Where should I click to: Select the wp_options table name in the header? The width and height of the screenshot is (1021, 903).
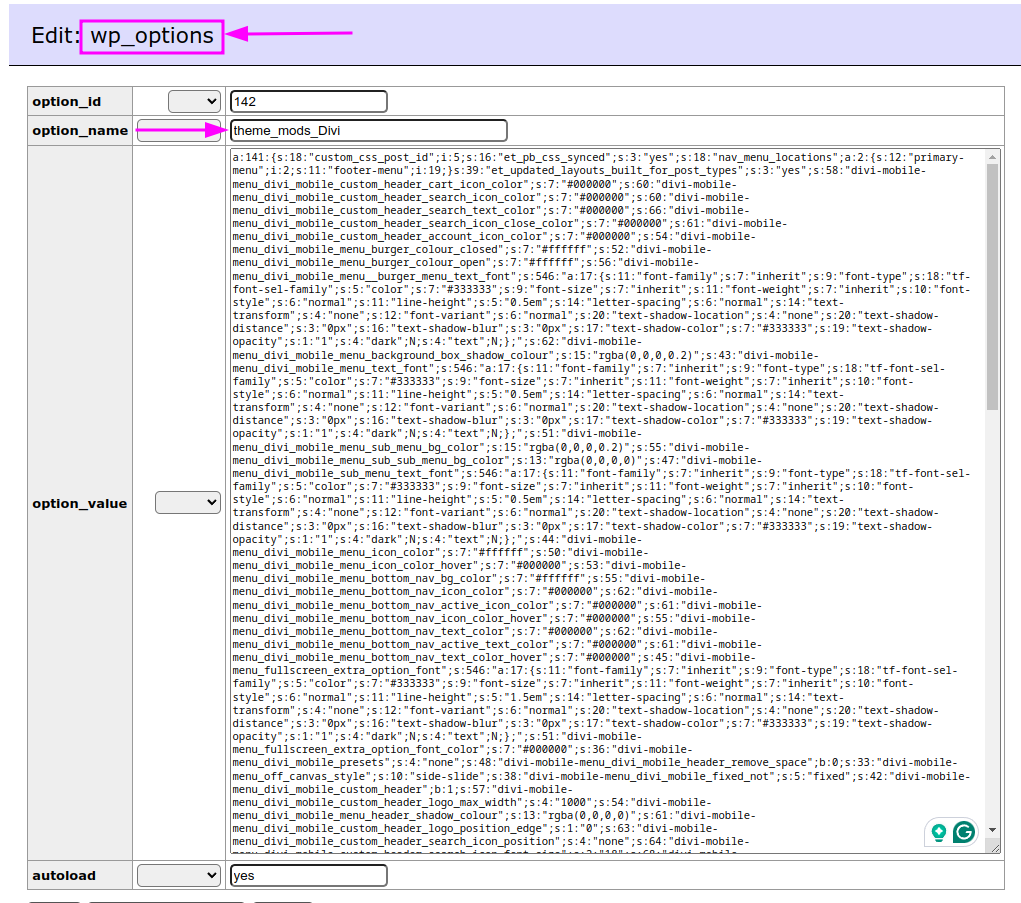tap(151, 36)
